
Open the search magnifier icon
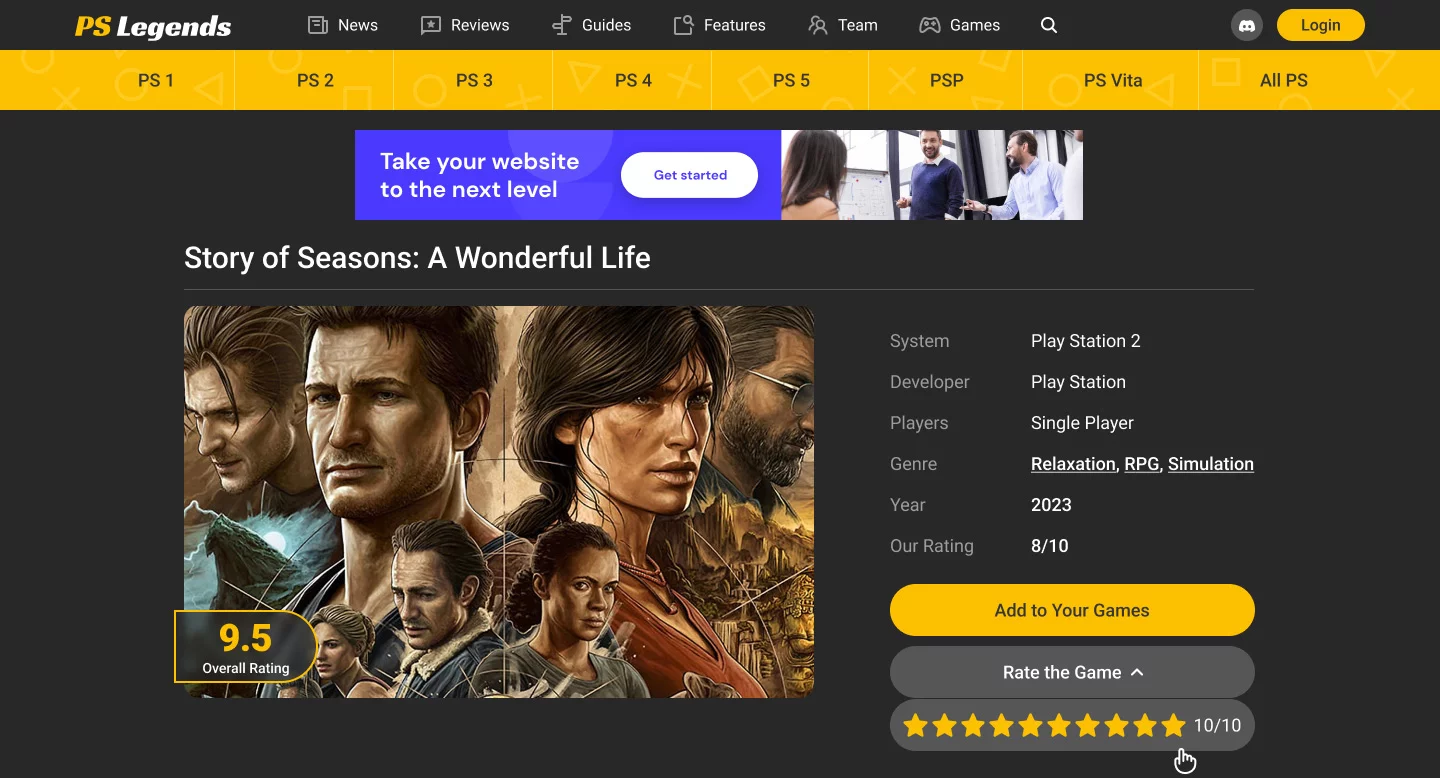pos(1049,25)
